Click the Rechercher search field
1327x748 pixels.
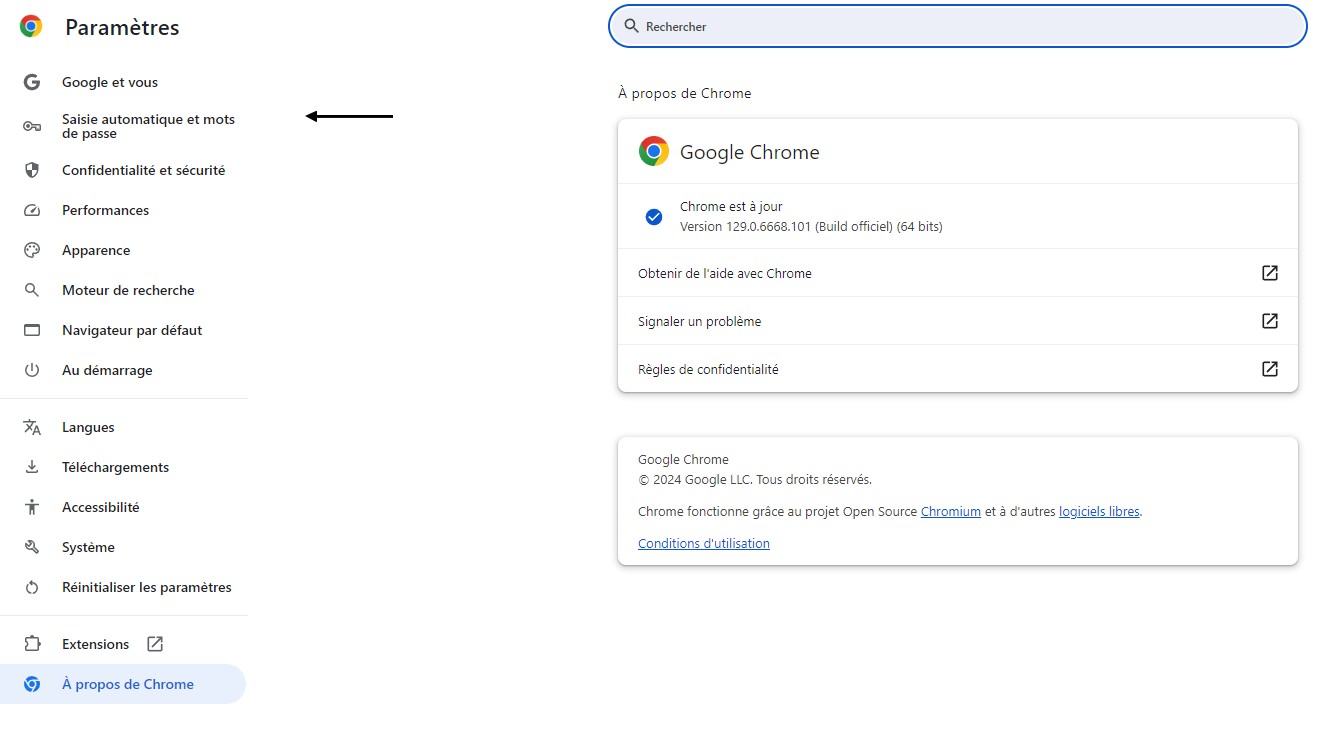[958, 26]
